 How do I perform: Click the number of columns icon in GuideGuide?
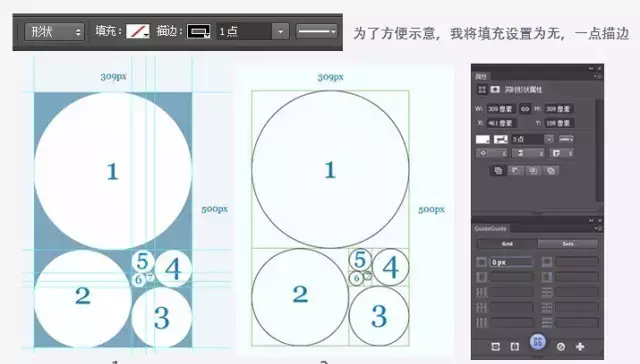point(482,292)
